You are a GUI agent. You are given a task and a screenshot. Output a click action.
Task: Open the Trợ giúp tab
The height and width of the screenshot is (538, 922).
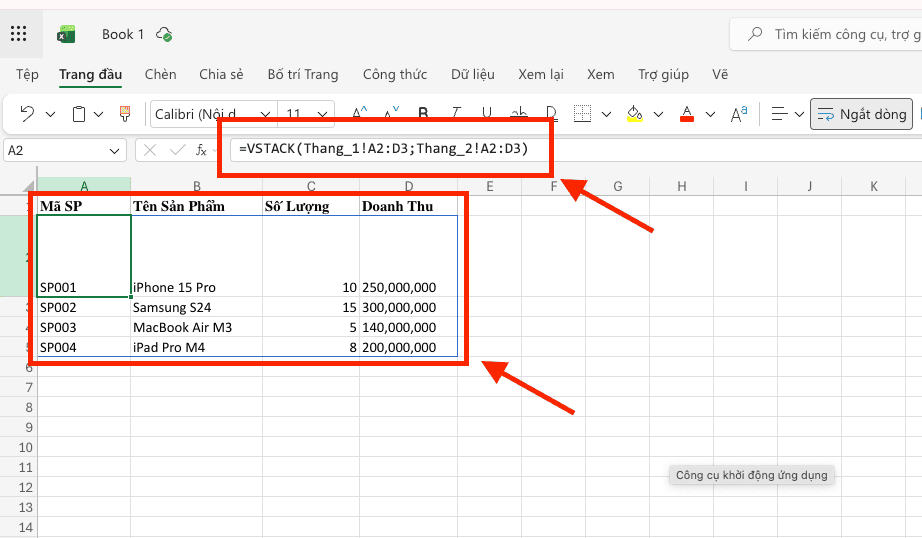click(663, 74)
